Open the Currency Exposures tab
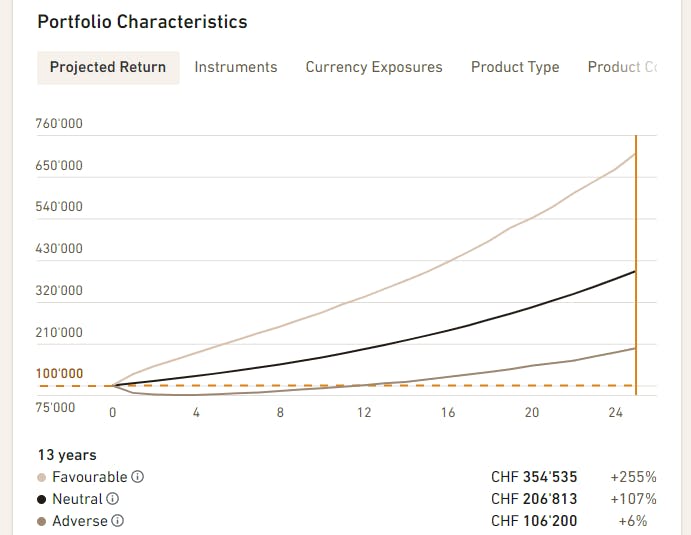The height and width of the screenshot is (535, 691). pyautogui.click(x=374, y=67)
